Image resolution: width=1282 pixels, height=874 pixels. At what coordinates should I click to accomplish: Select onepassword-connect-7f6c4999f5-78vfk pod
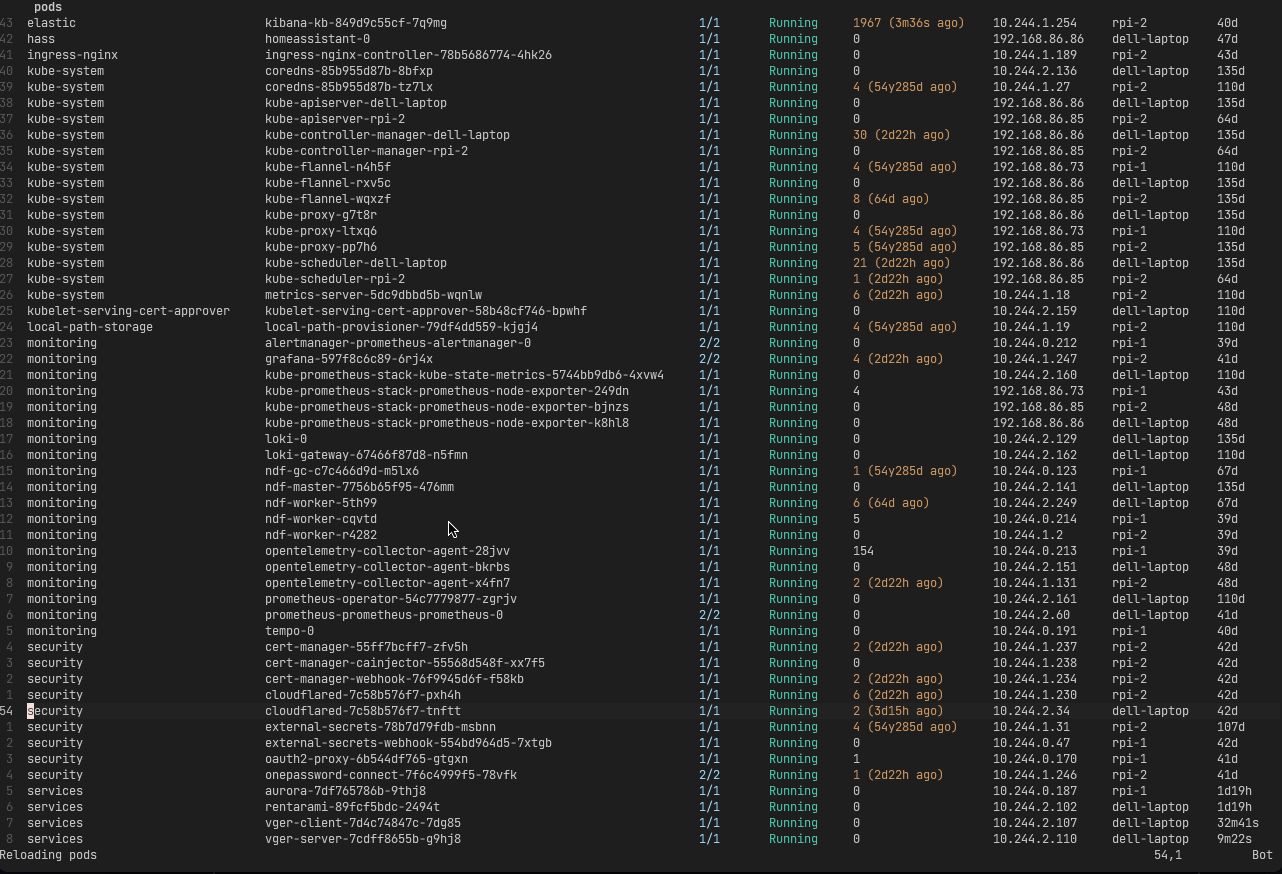391,775
